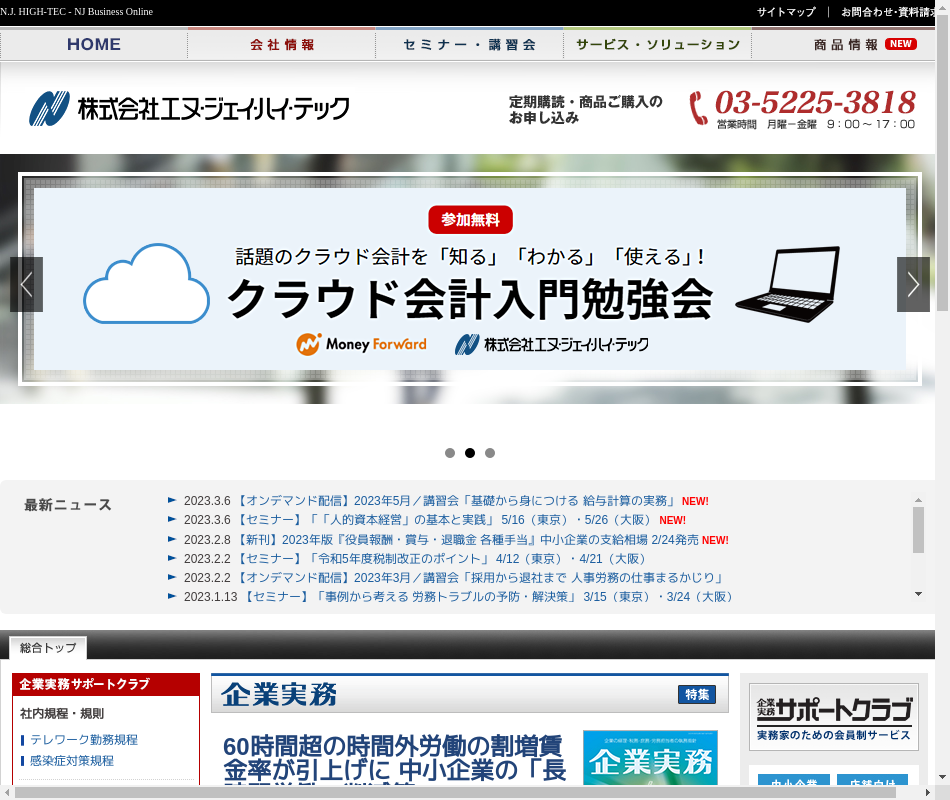Click the news list scrollbar thumb
Image resolution: width=950 pixels, height=800 pixels.
(x=918, y=530)
